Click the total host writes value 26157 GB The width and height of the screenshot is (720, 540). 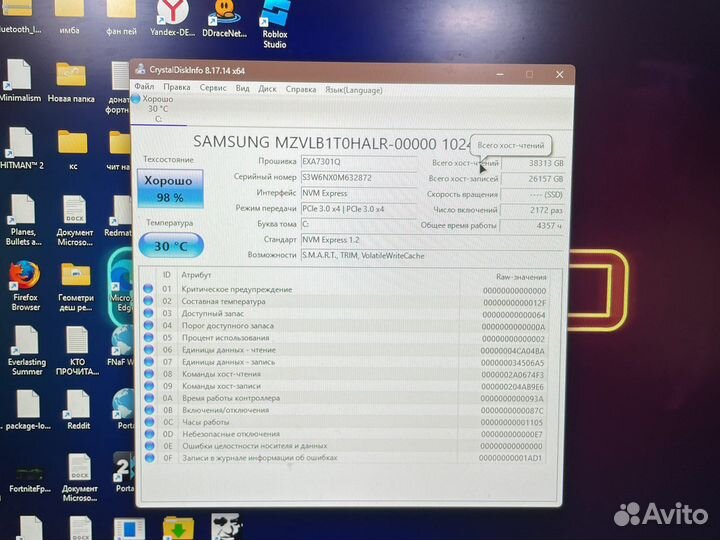pyautogui.click(x=532, y=179)
